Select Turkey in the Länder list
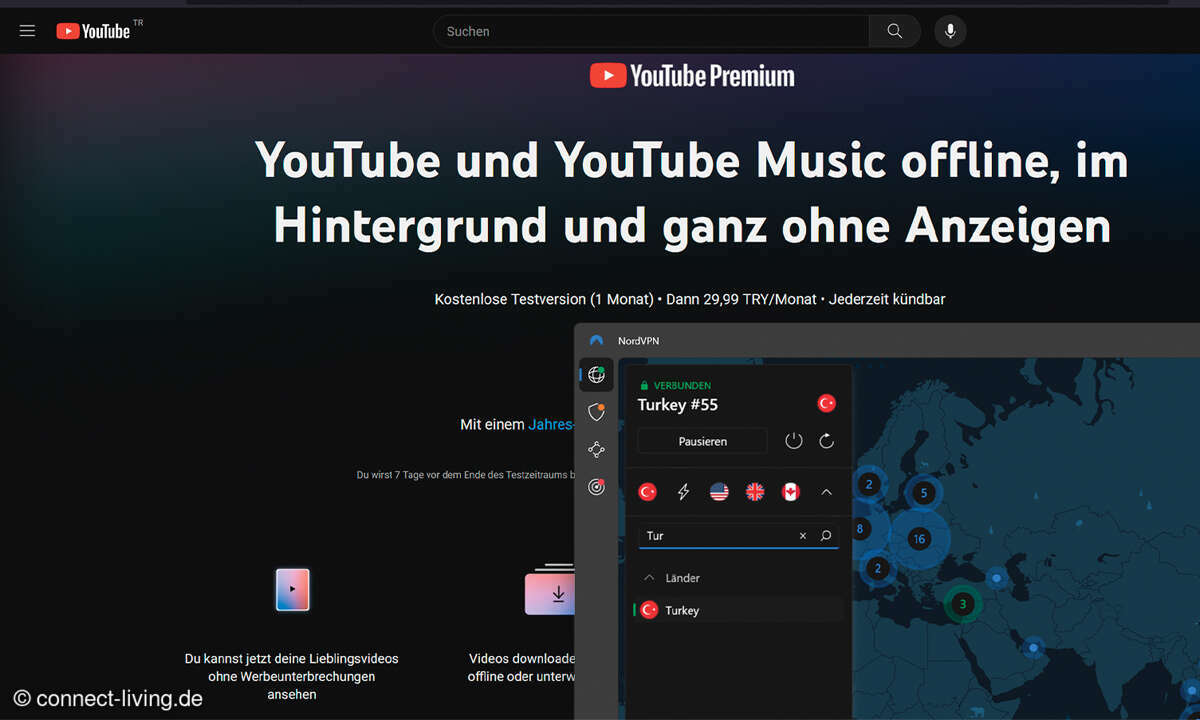1200x720 pixels. point(738,610)
